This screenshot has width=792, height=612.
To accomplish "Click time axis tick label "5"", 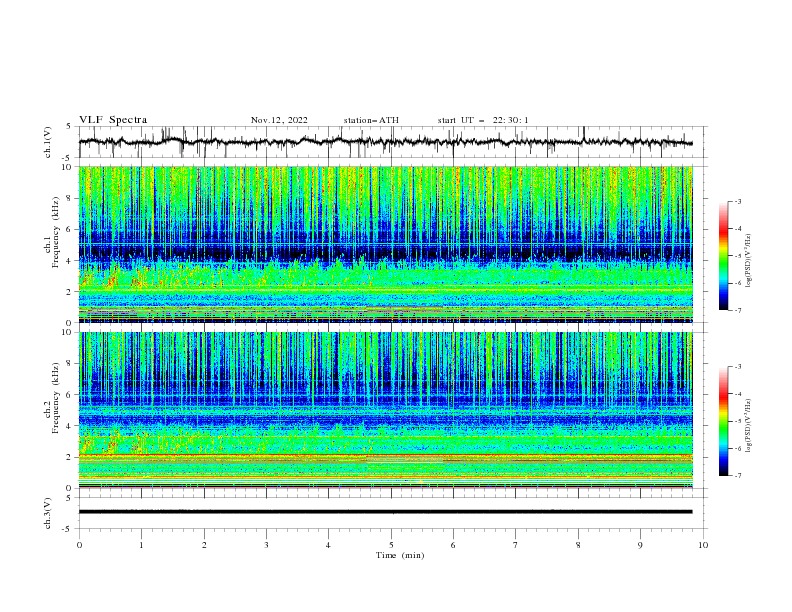I will point(391,545).
